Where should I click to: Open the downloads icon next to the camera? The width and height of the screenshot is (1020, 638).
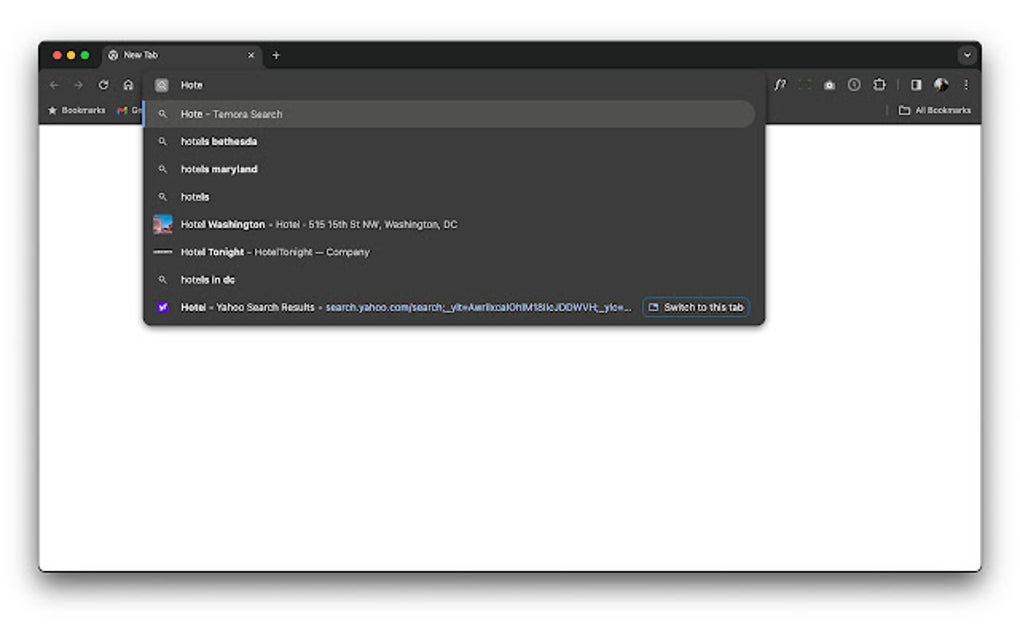coord(855,85)
